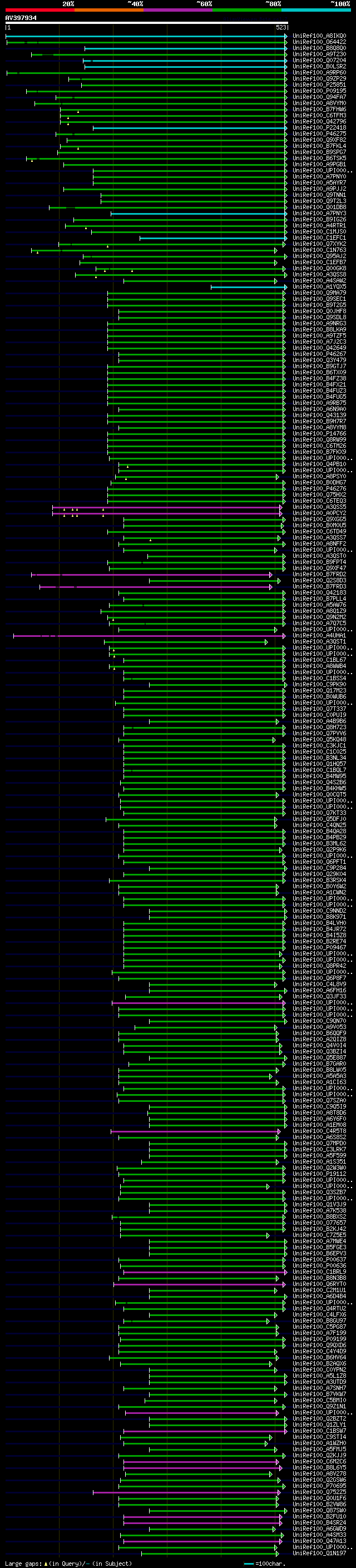356x1568 pixels.
Task: Open hit UniRef100_Q07204
Action: [319, 60]
